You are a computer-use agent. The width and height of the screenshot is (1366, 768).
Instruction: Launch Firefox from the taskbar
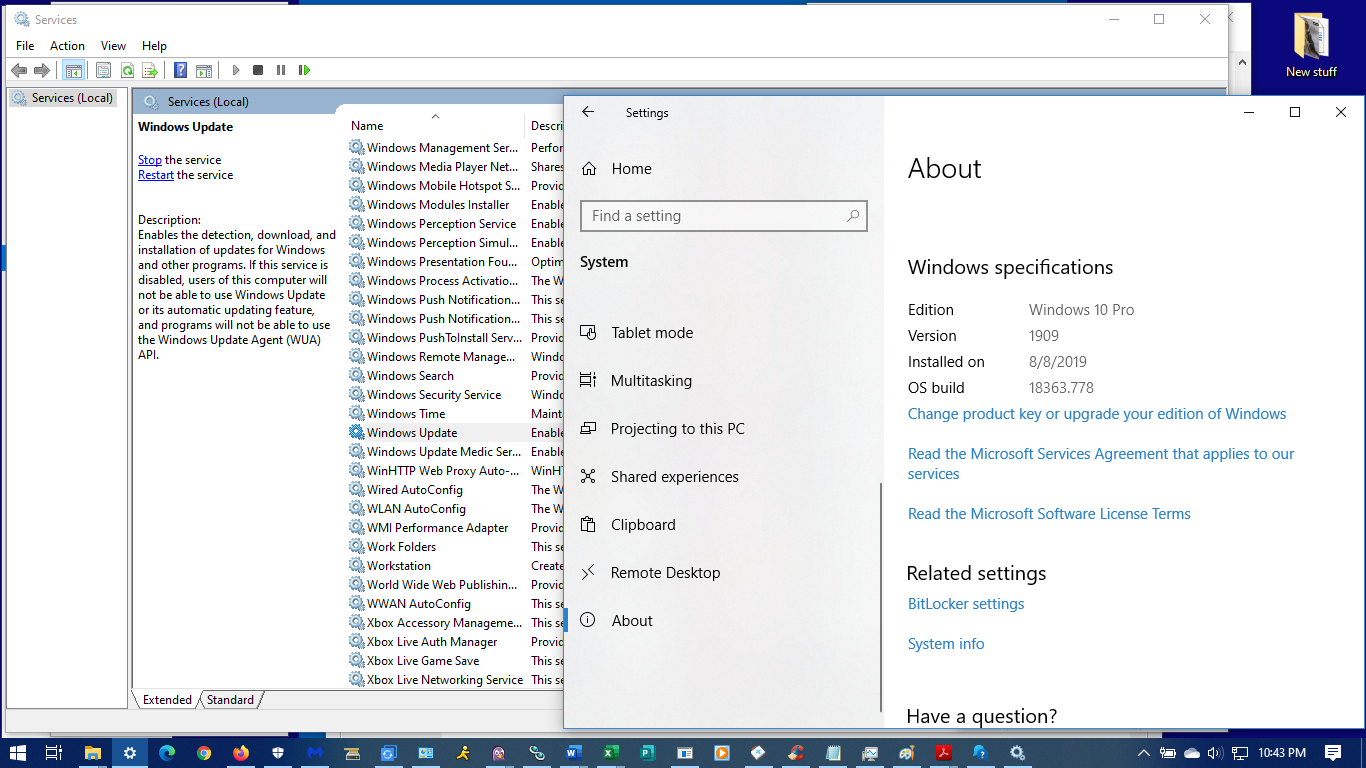pyautogui.click(x=241, y=753)
